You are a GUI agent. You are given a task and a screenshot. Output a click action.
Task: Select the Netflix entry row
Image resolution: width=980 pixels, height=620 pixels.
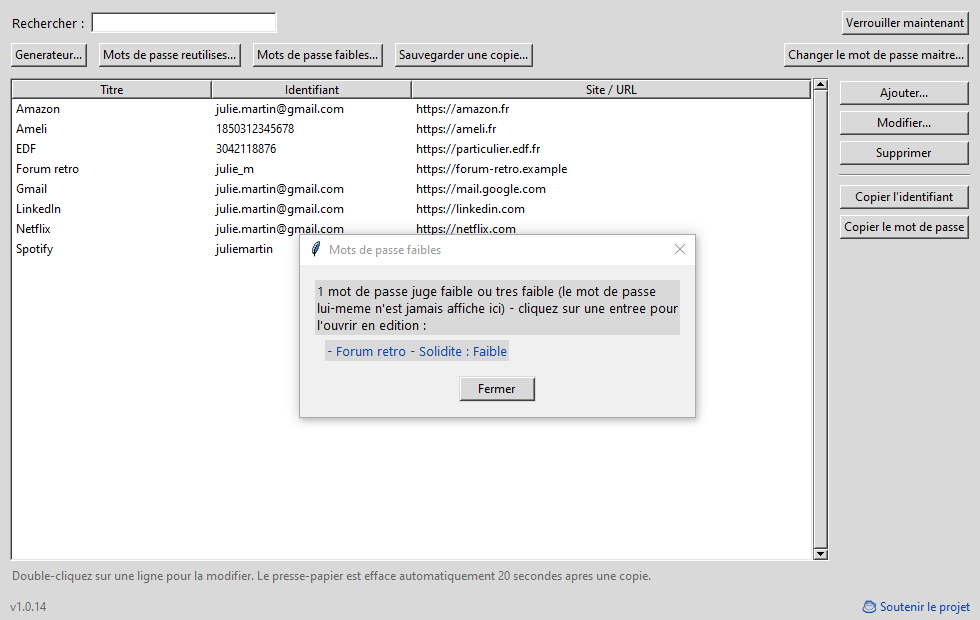click(411, 229)
